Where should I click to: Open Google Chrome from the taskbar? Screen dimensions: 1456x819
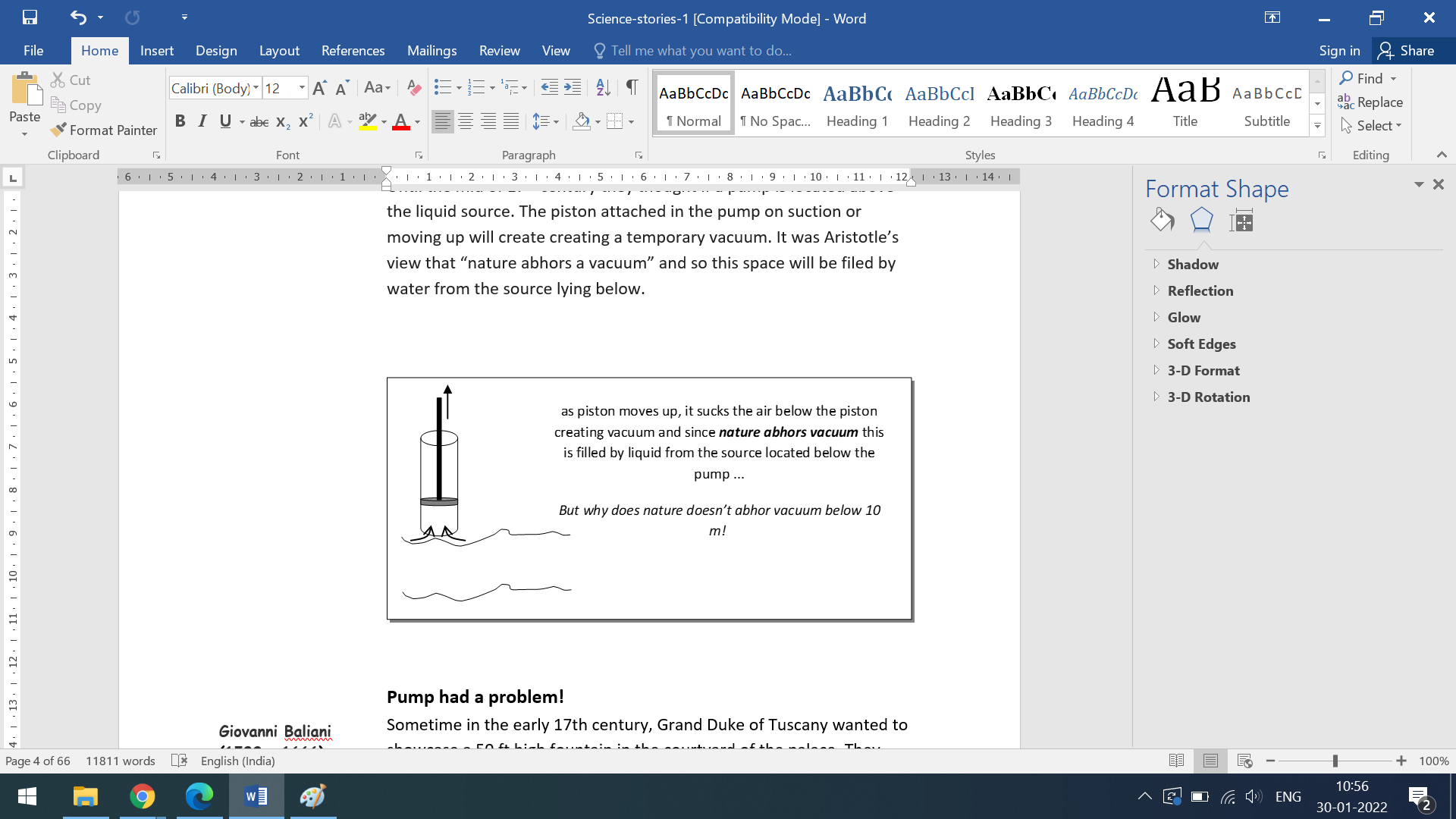click(x=142, y=796)
